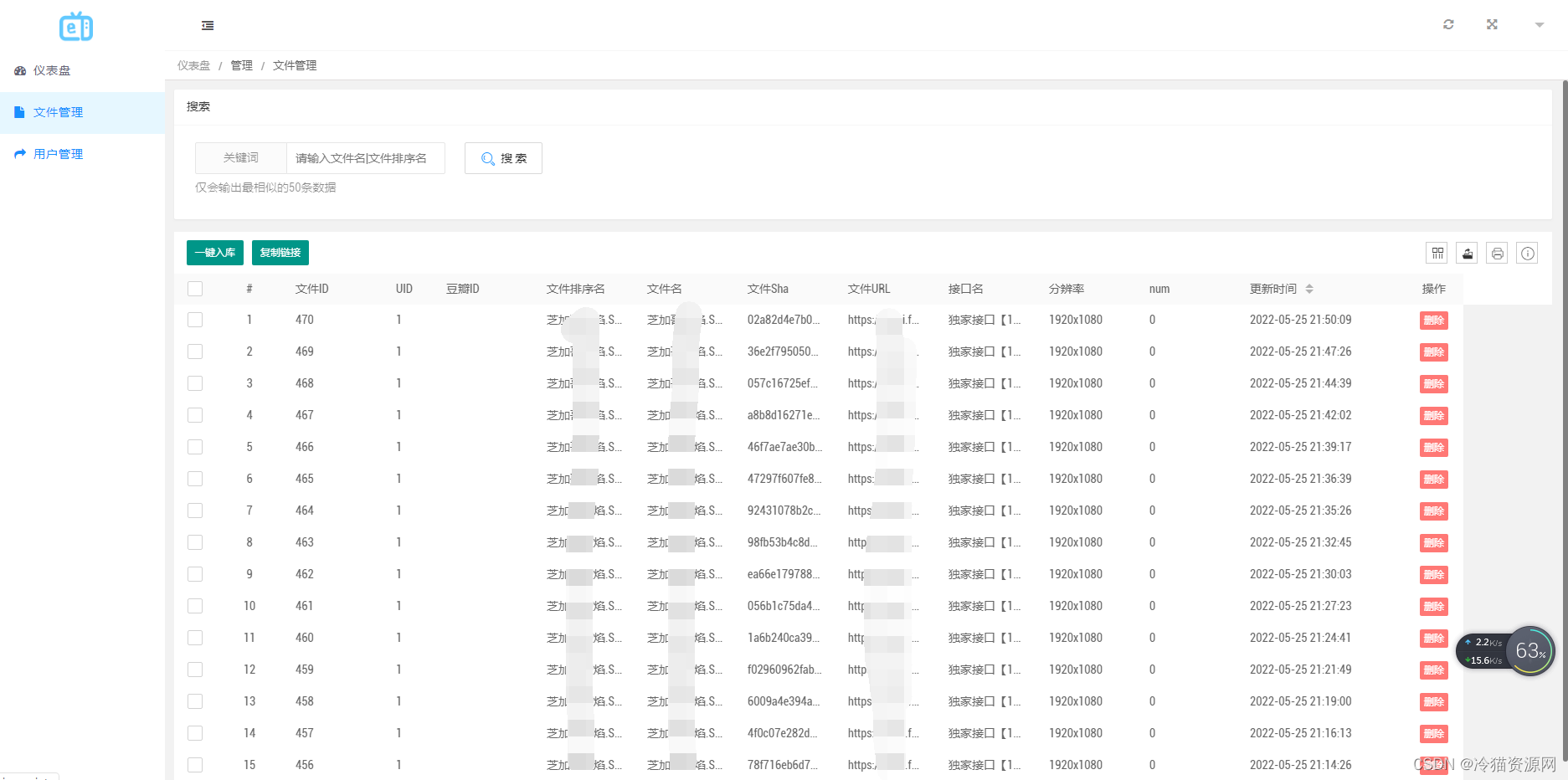Click the table export icon
This screenshot has width=1568, height=780.
coord(1468,253)
